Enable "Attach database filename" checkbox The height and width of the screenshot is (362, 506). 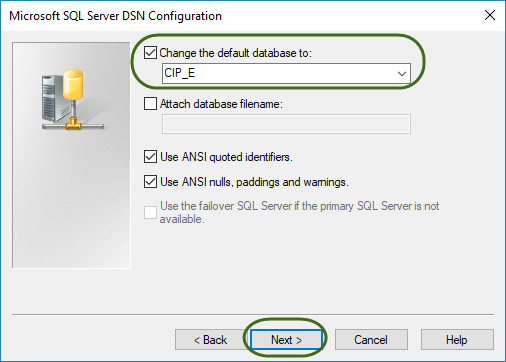[x=150, y=104]
